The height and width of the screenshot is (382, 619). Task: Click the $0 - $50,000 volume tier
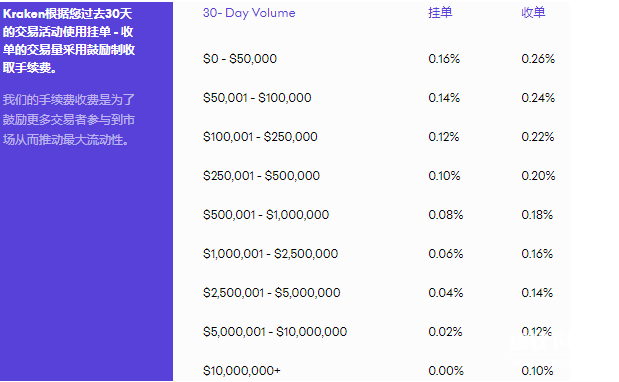pyautogui.click(x=240, y=59)
